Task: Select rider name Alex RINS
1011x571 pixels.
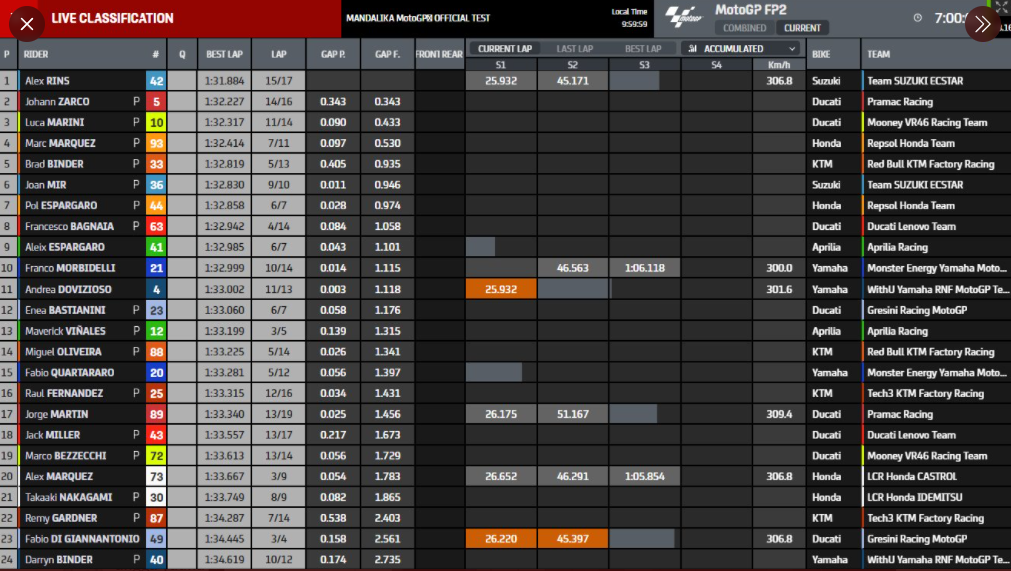Action: coord(47,81)
